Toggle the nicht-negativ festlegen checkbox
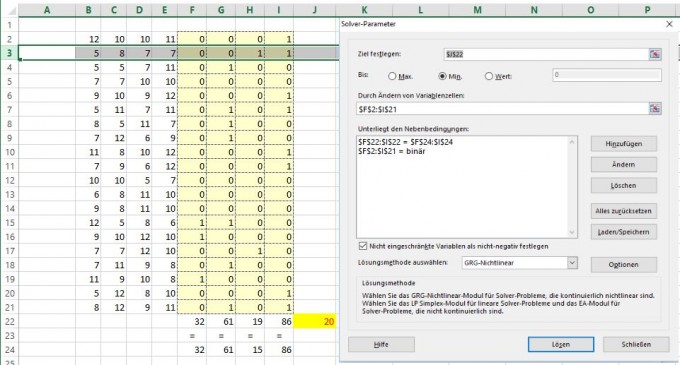 tap(363, 246)
